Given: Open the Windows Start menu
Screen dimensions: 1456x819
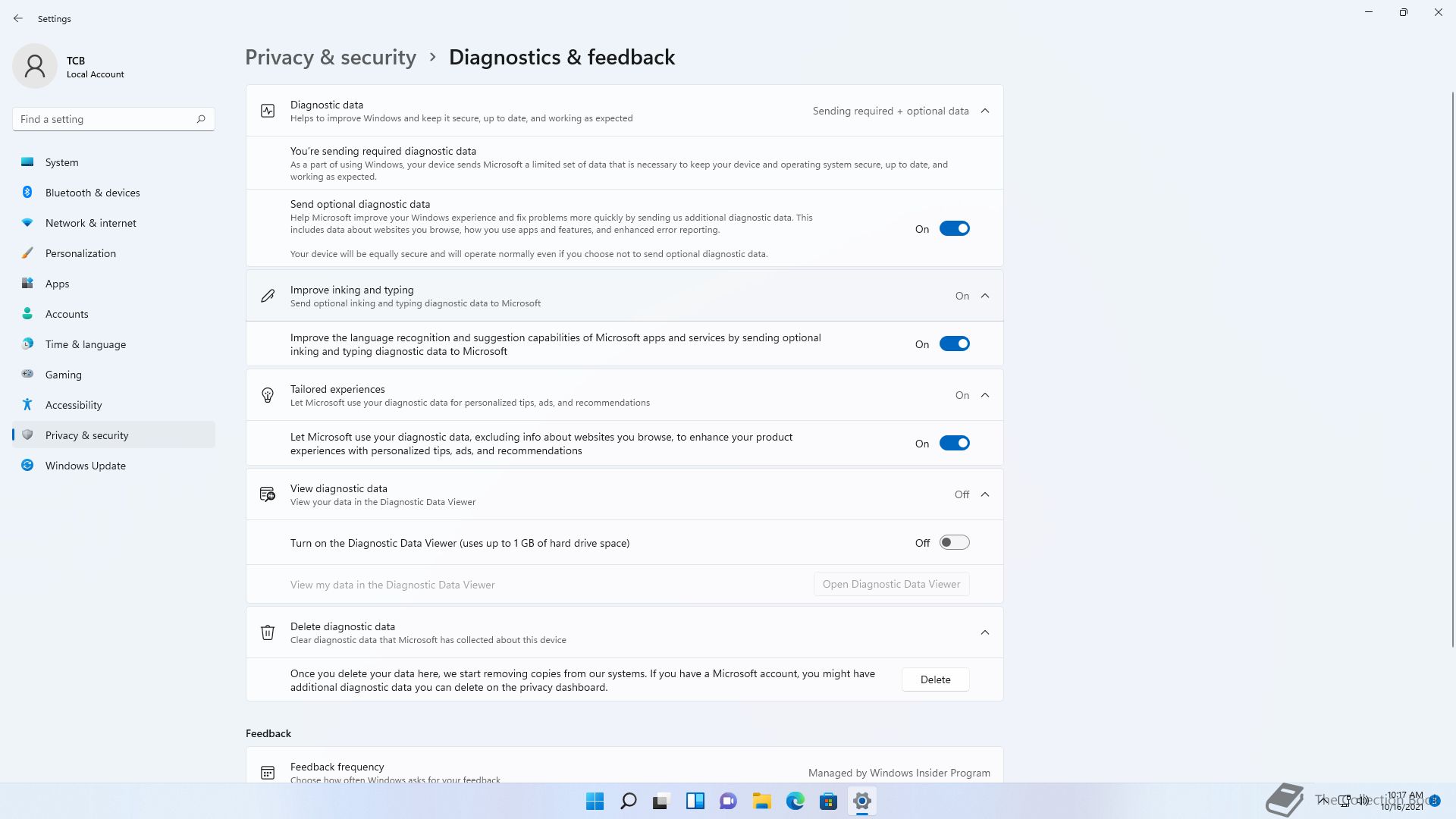Looking at the screenshot, I should [x=595, y=801].
